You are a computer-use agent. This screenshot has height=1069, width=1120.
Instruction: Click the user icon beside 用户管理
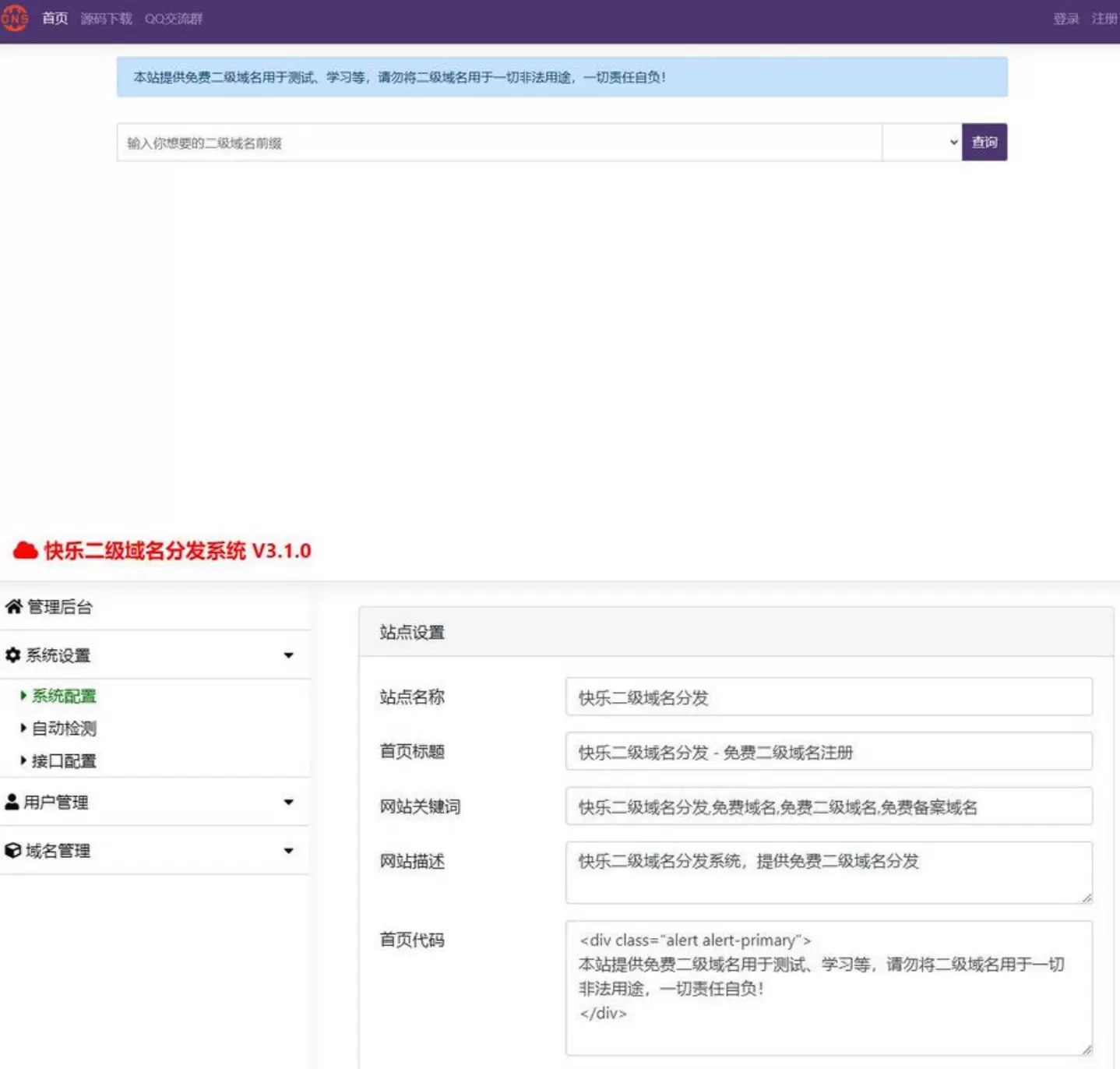click(12, 802)
